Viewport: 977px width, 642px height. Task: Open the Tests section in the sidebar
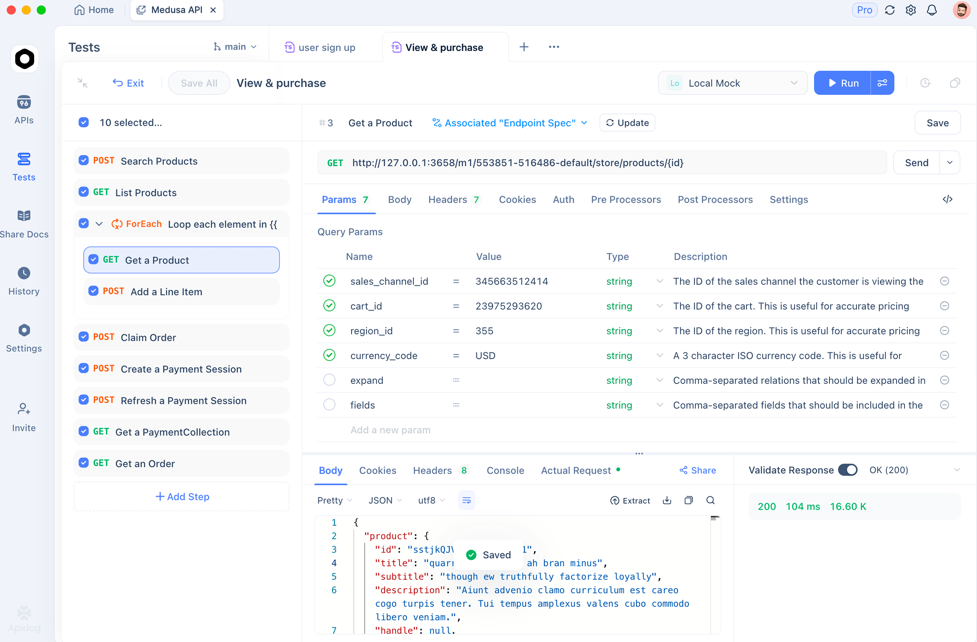point(24,163)
